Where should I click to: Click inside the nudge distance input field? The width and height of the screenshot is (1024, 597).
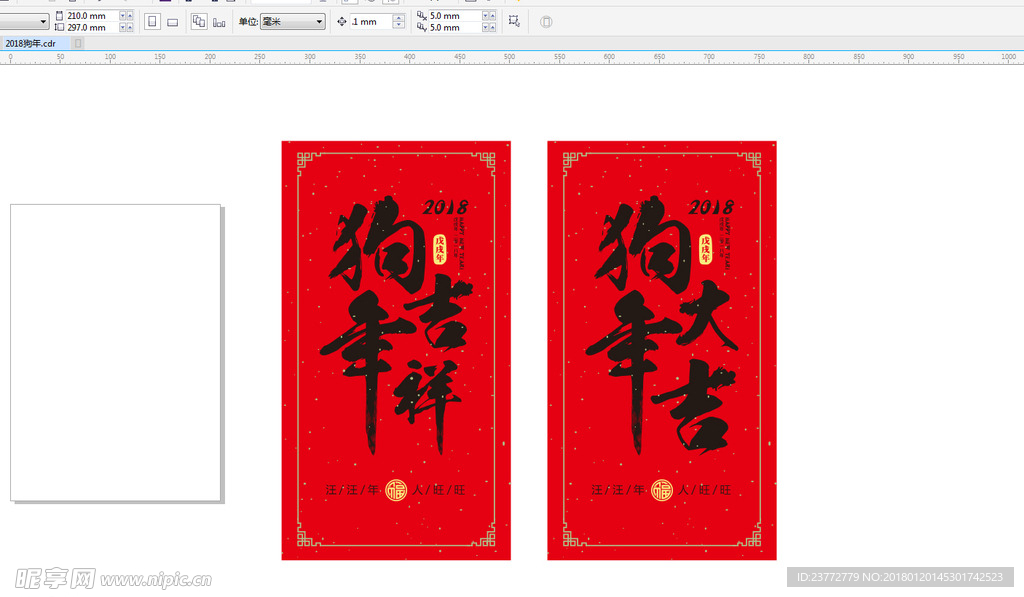tap(370, 21)
